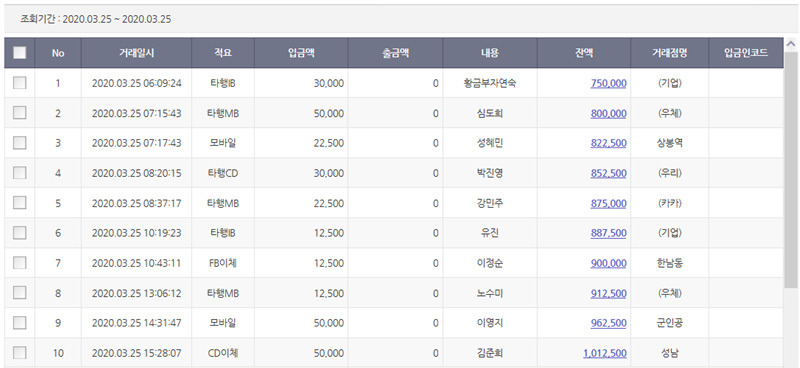This screenshot has width=800, height=368.
Task: Open the 900,000 balance link
Action: (x=608, y=264)
